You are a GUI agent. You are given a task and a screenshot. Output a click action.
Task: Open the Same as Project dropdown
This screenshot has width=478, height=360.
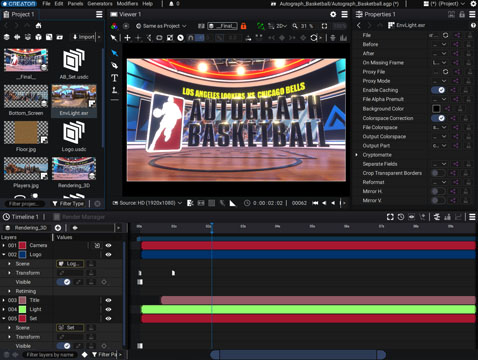point(161,26)
